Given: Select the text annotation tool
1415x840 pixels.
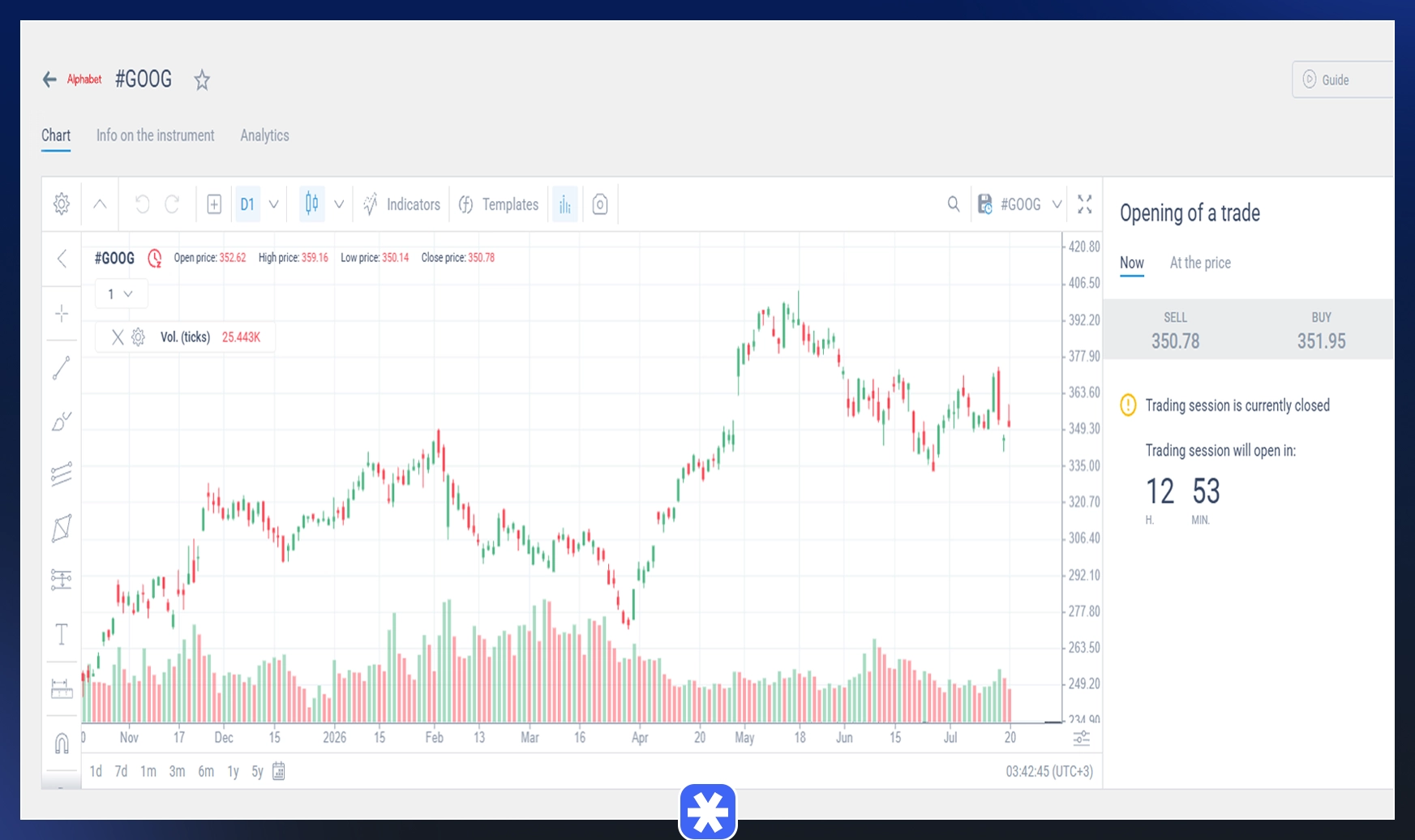Looking at the screenshot, I should click(x=62, y=634).
